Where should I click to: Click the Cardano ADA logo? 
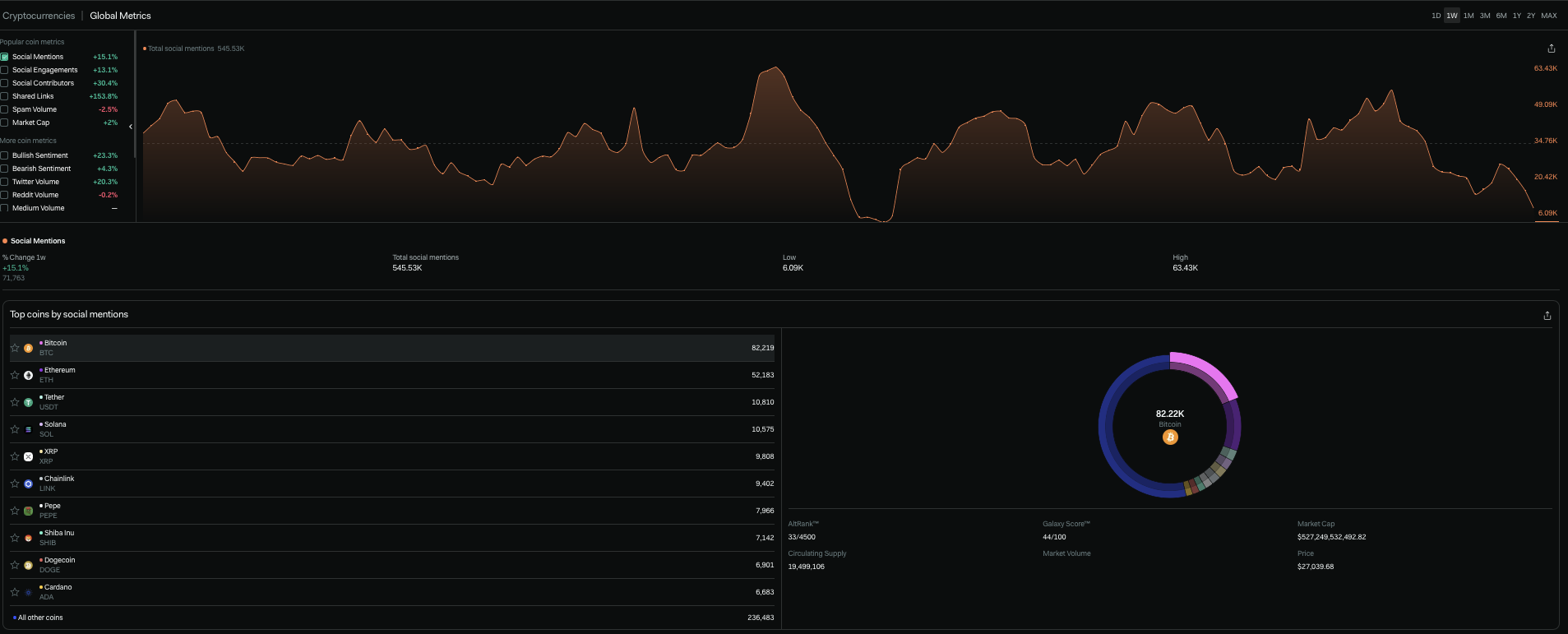(29, 593)
